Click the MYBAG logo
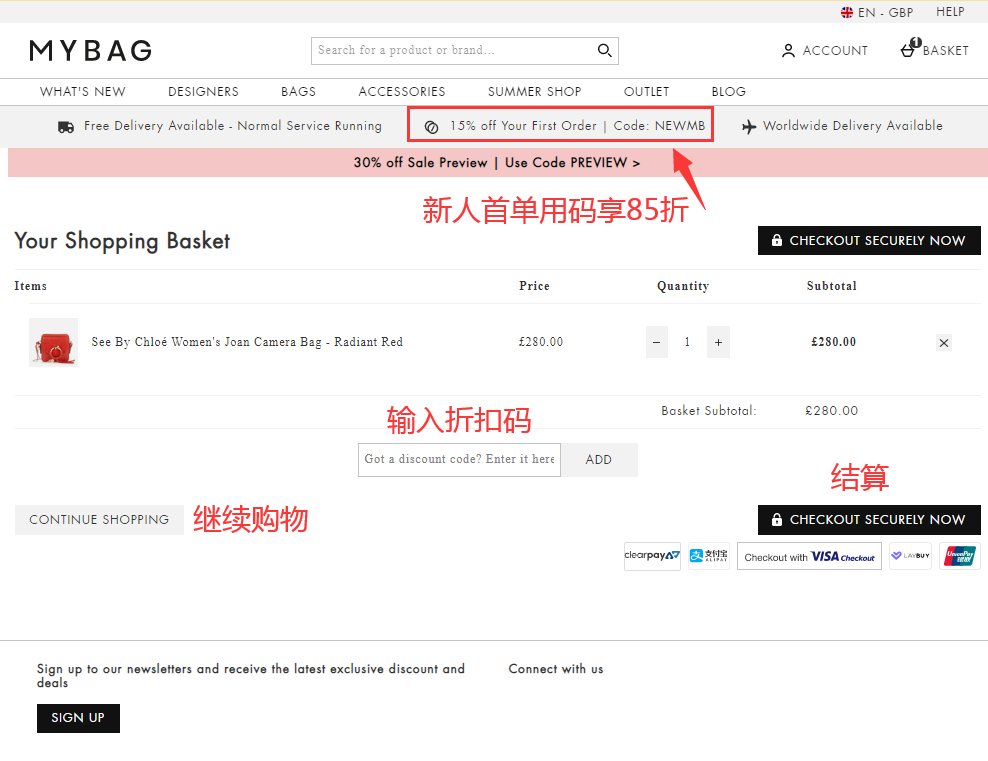This screenshot has height=761, width=988. [90, 50]
